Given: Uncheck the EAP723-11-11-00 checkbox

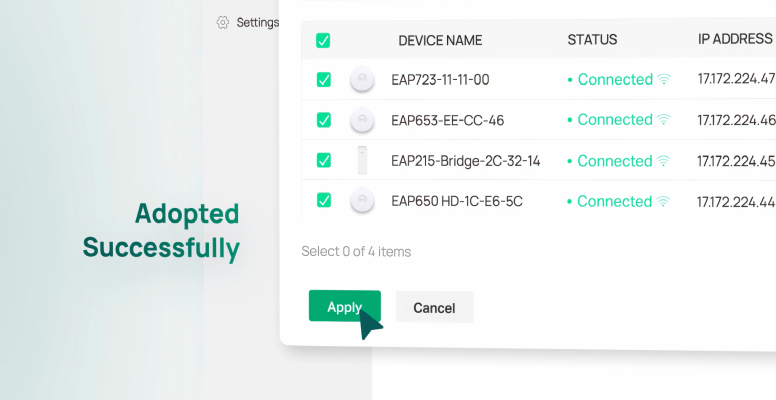Looking at the screenshot, I should 324,80.
